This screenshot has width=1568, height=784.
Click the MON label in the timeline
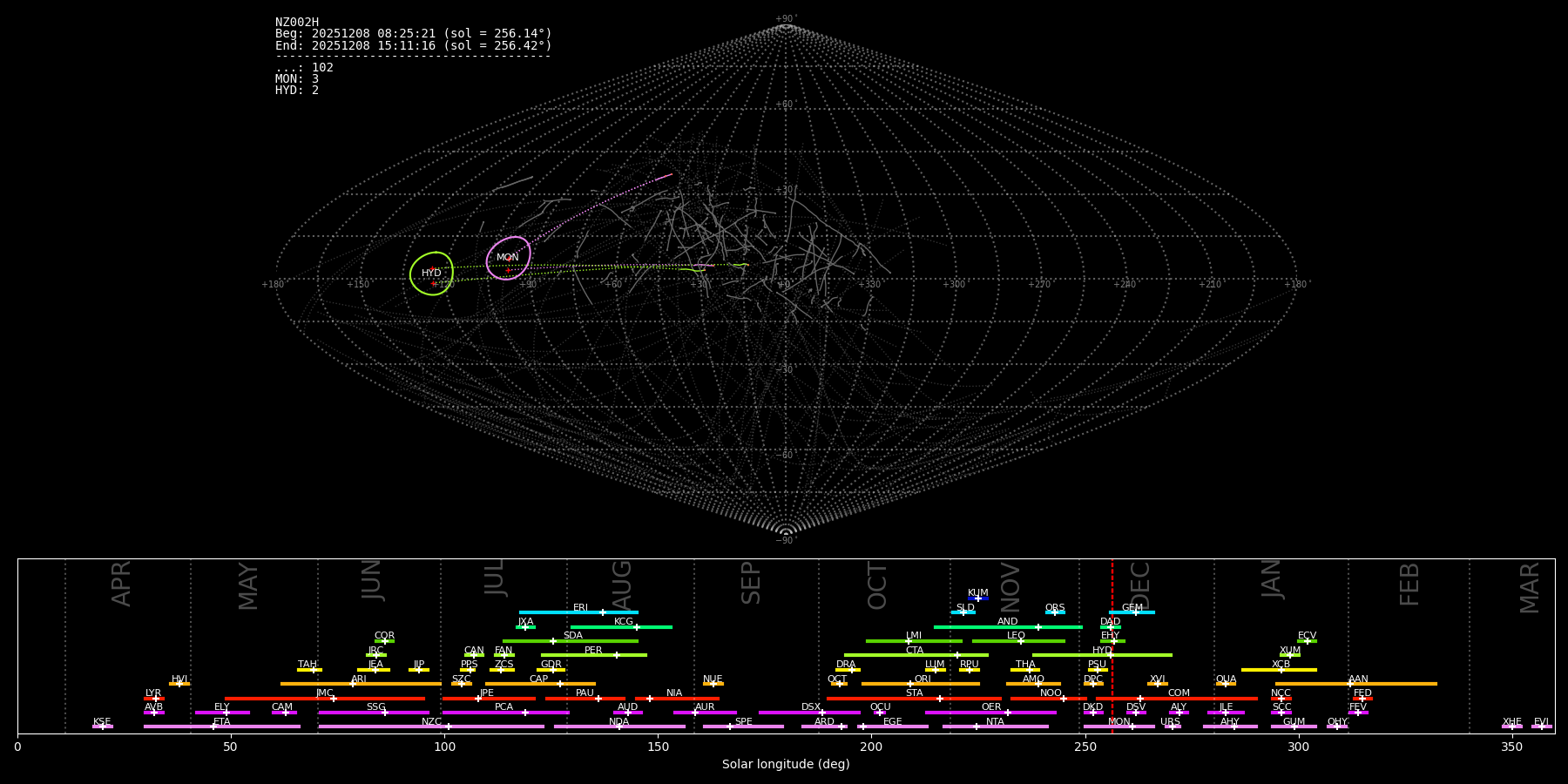click(1119, 722)
